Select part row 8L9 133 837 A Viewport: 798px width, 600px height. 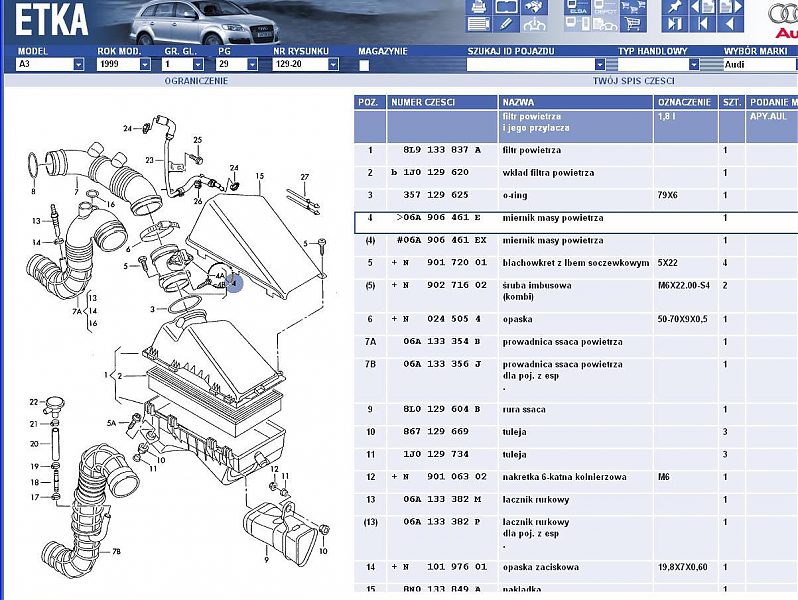click(x=576, y=150)
